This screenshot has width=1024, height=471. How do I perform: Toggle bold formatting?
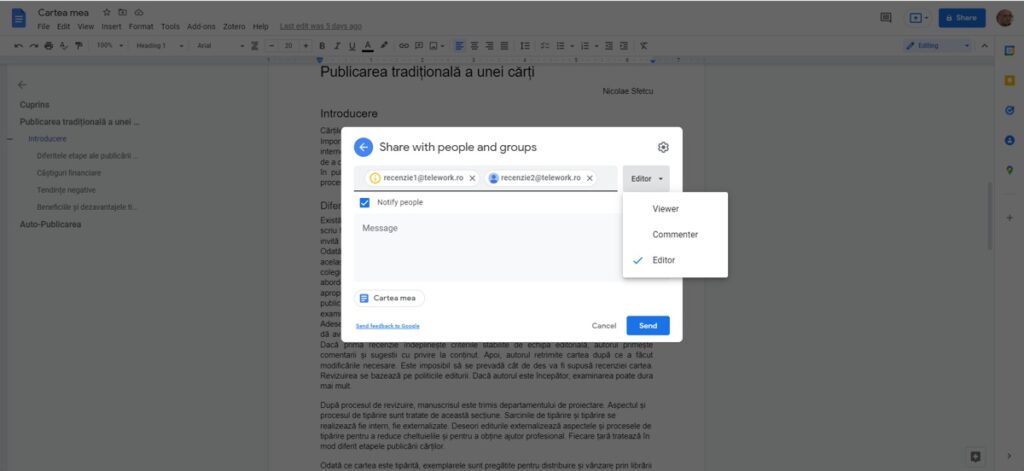click(x=322, y=46)
